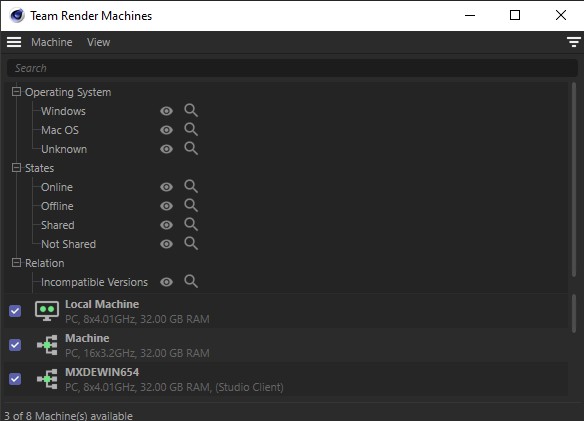This screenshot has height=421, width=584.
Task: Click the Local Machine monitor icon
Action: point(47,311)
